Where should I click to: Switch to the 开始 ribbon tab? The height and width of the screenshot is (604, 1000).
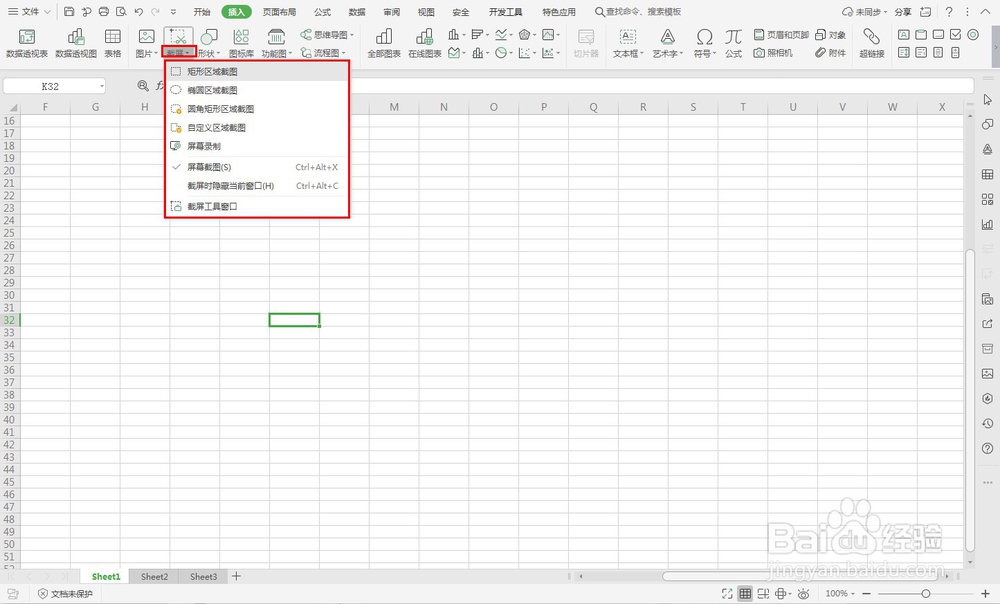pos(202,12)
